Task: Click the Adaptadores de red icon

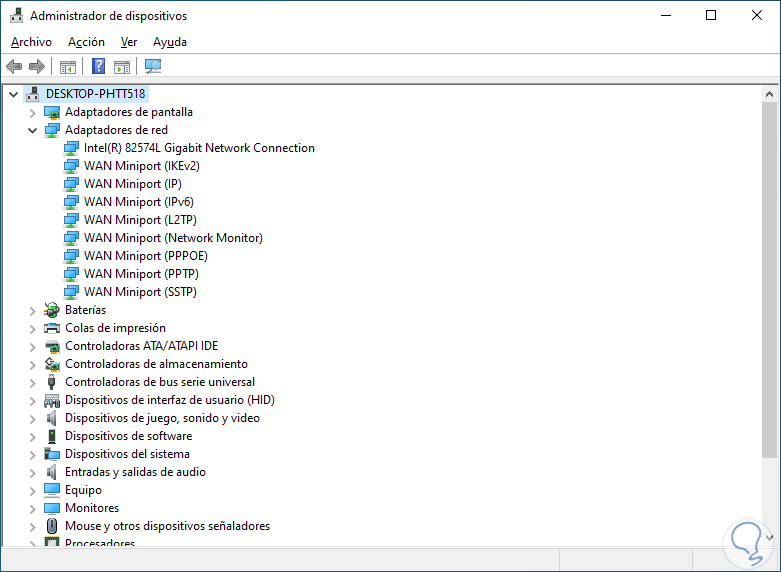Action: click(x=52, y=130)
